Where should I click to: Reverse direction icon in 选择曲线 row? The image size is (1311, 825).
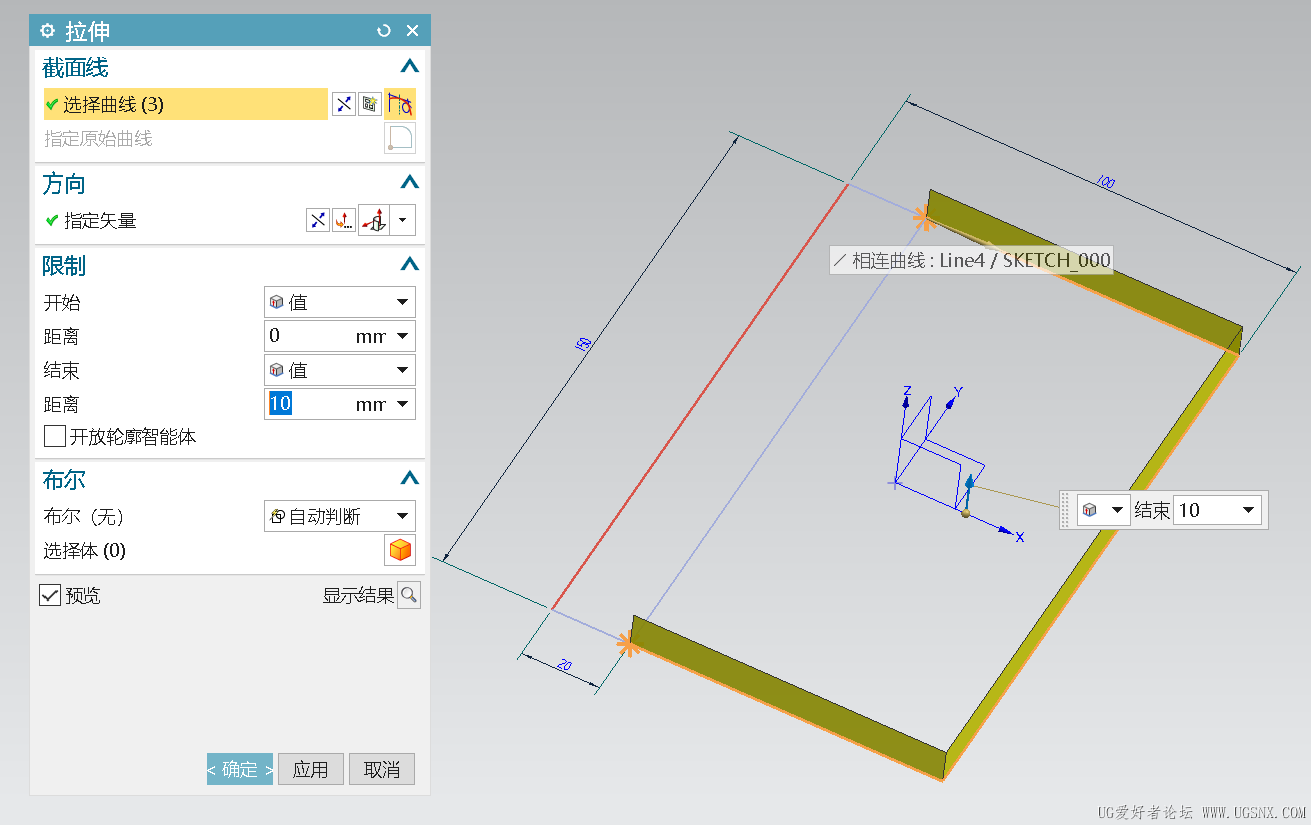344,104
